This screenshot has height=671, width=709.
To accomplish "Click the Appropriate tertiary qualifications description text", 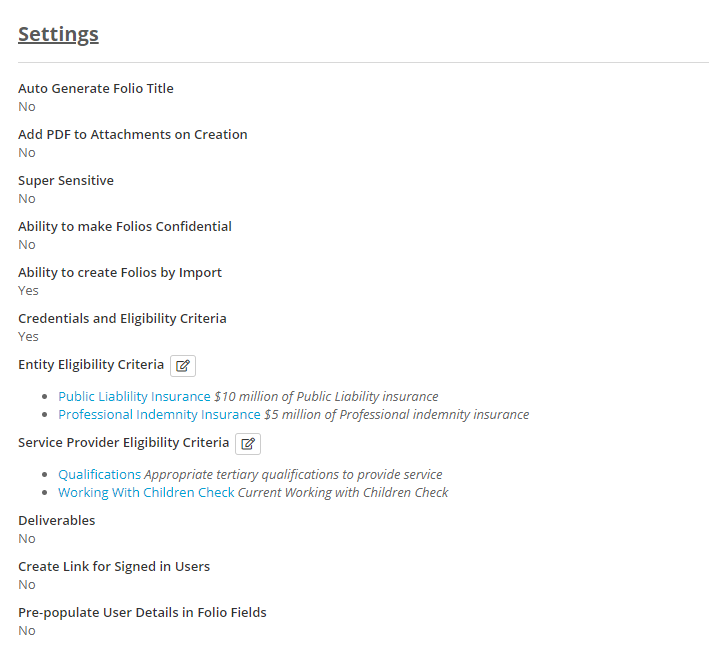I will point(293,475).
